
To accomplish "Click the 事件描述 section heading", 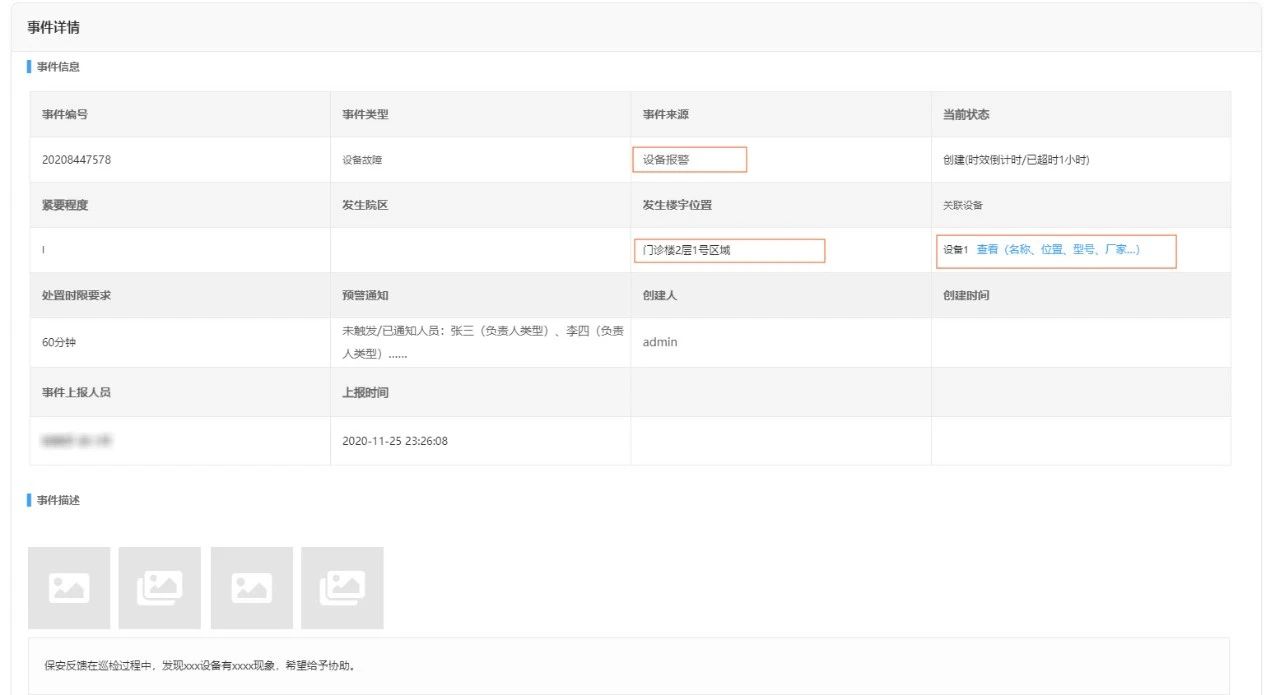I will (58, 500).
